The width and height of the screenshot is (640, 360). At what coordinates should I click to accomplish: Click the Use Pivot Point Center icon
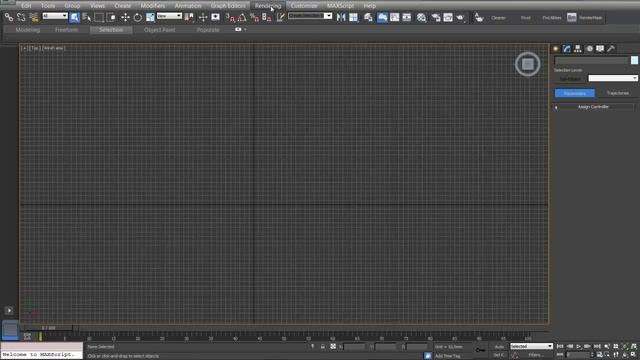(189, 17)
